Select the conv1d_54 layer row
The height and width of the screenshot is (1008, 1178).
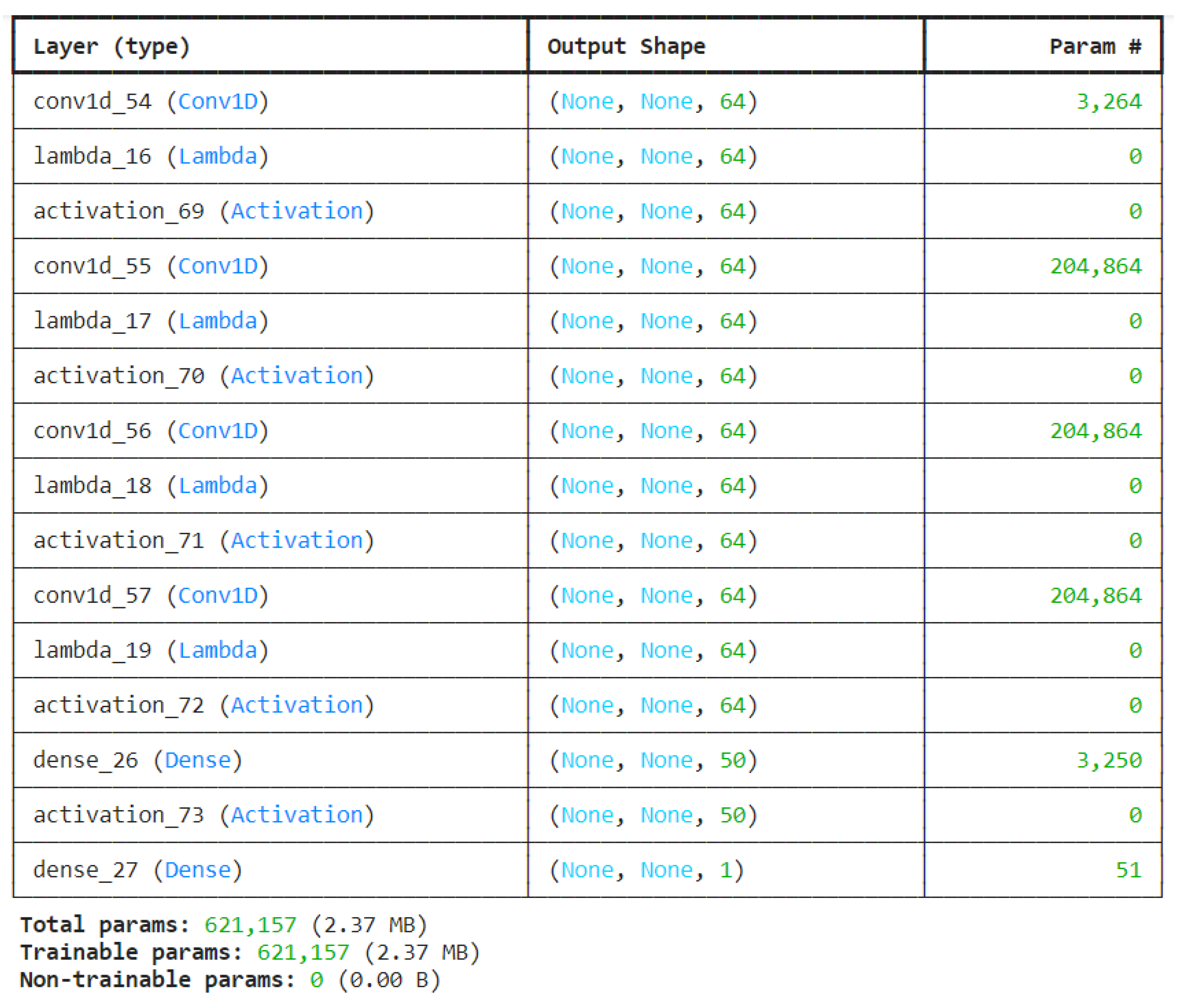[151, 101]
